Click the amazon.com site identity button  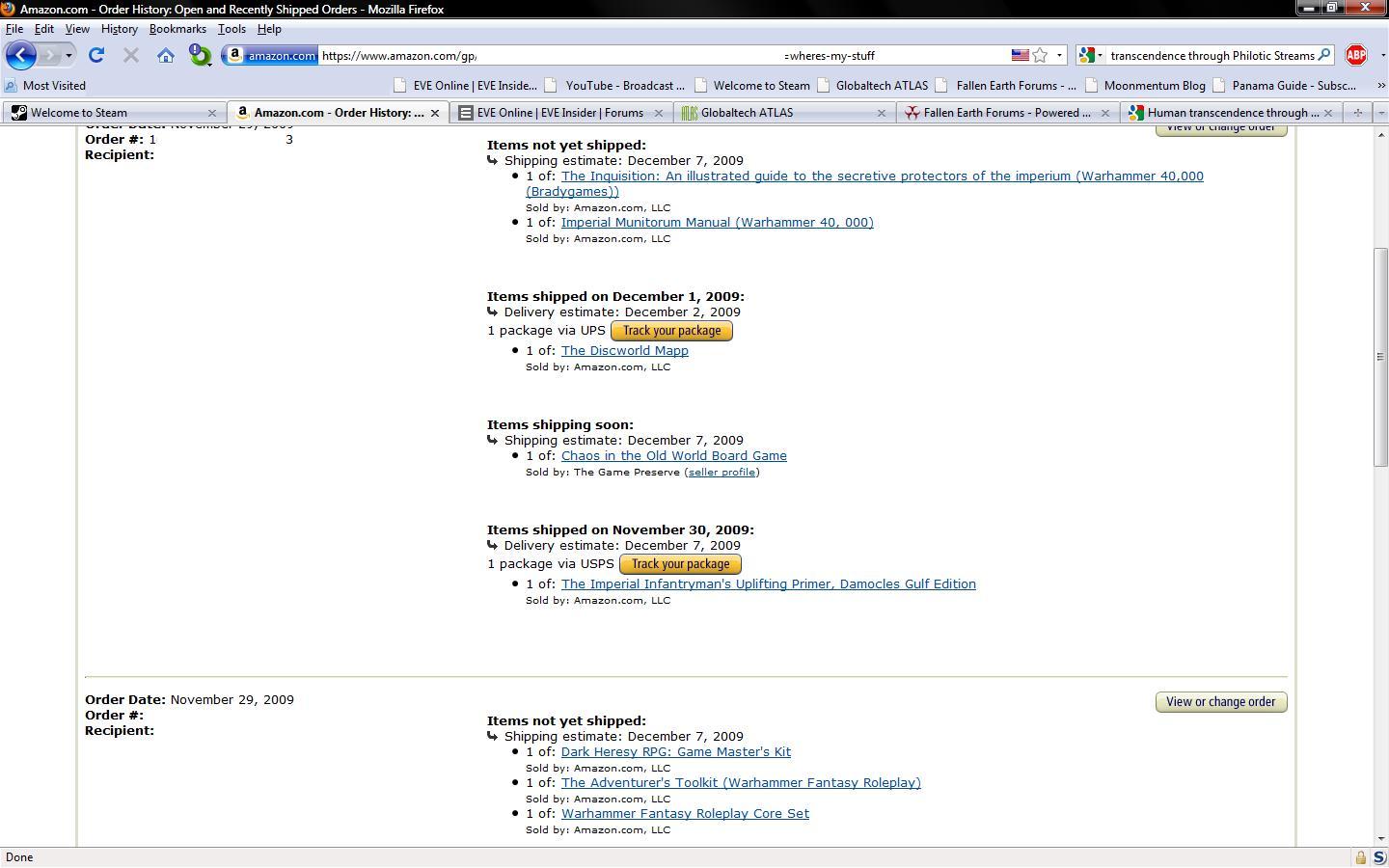(x=271, y=55)
